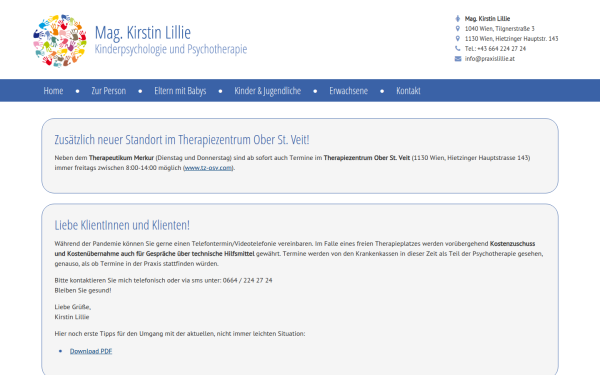Select Kinder & Jugendliche in the navigation

click(x=267, y=91)
